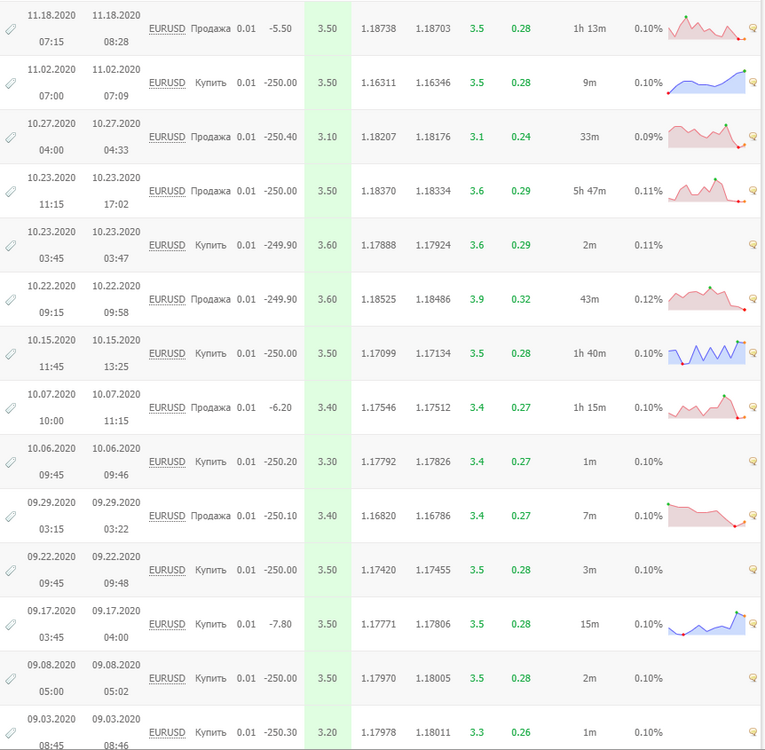The image size is (765, 750).
Task: Open EURUSD link in the 10.22.2020 row
Action: point(167,300)
